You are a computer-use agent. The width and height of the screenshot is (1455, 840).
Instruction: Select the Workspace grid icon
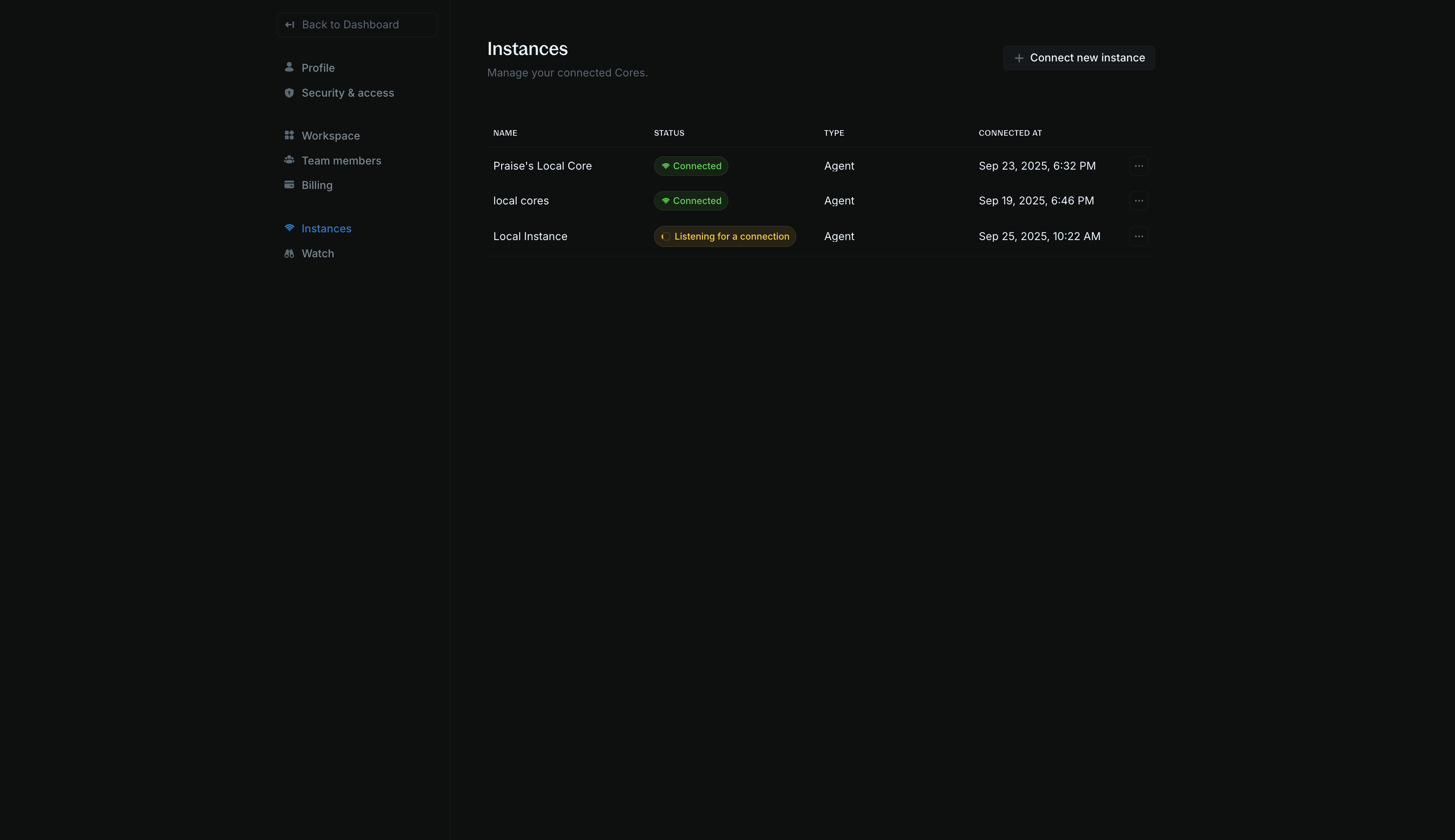click(289, 135)
